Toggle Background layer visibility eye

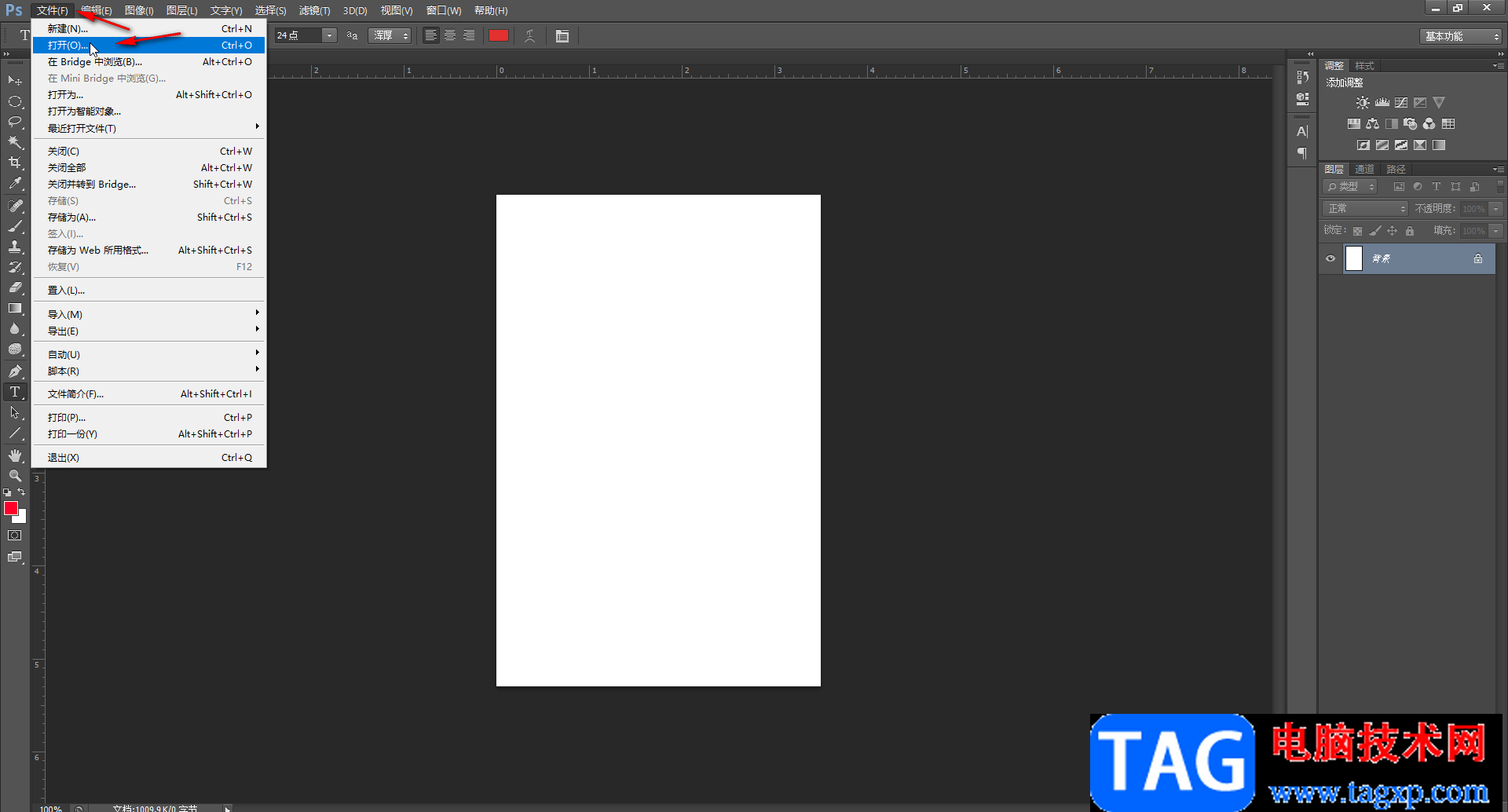click(x=1330, y=259)
